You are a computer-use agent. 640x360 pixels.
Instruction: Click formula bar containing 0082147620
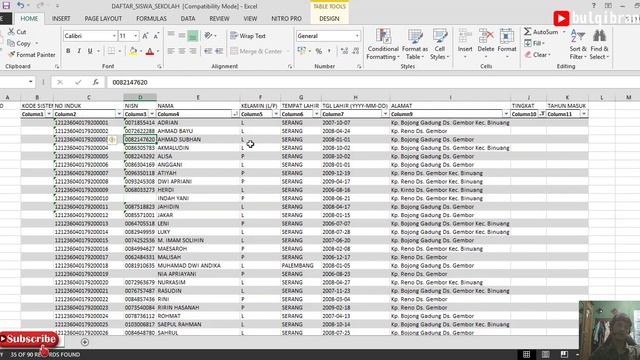click(x=372, y=82)
